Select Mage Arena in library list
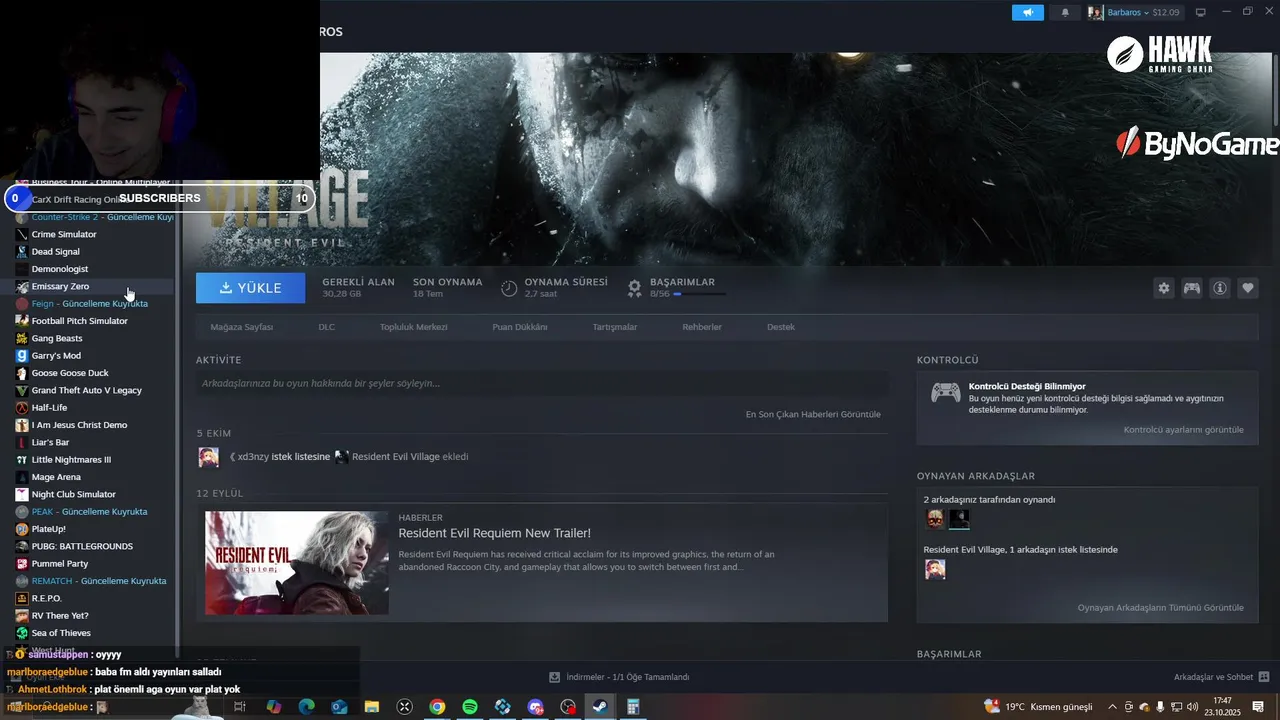 tap(56, 477)
